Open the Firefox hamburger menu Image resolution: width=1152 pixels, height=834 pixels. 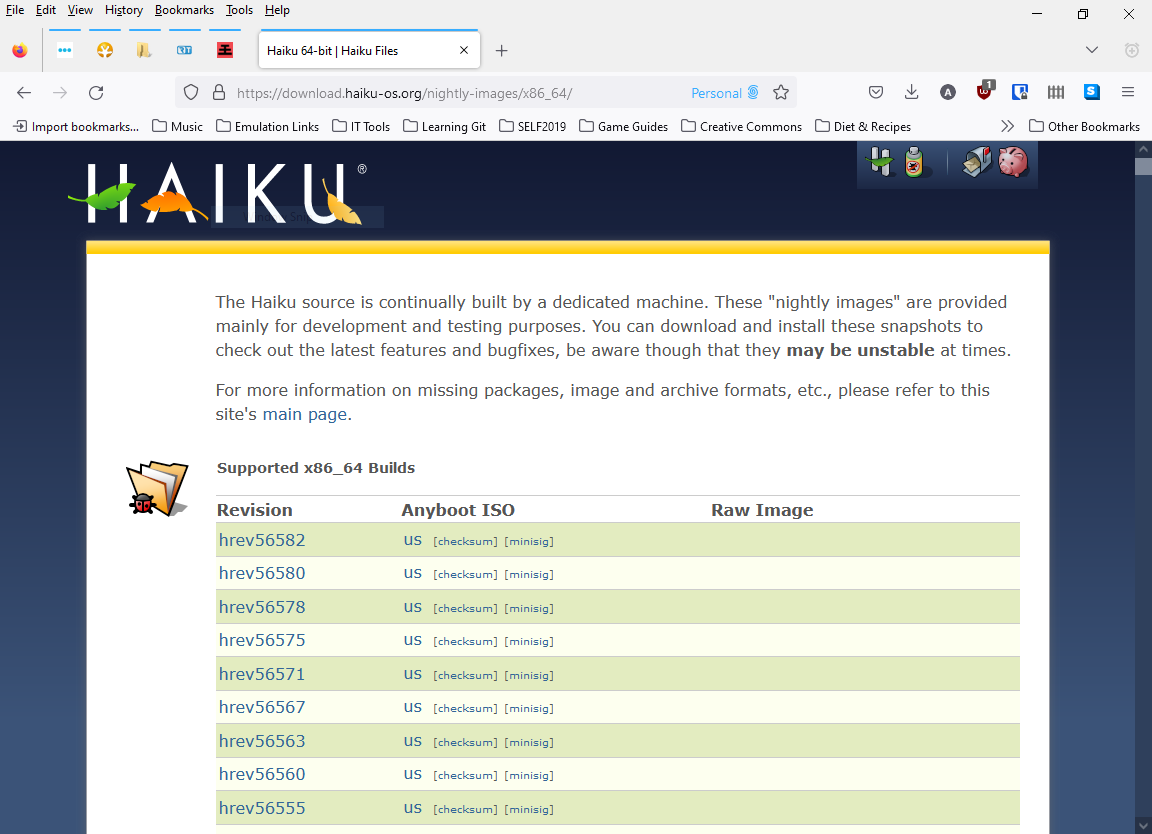[1128, 93]
